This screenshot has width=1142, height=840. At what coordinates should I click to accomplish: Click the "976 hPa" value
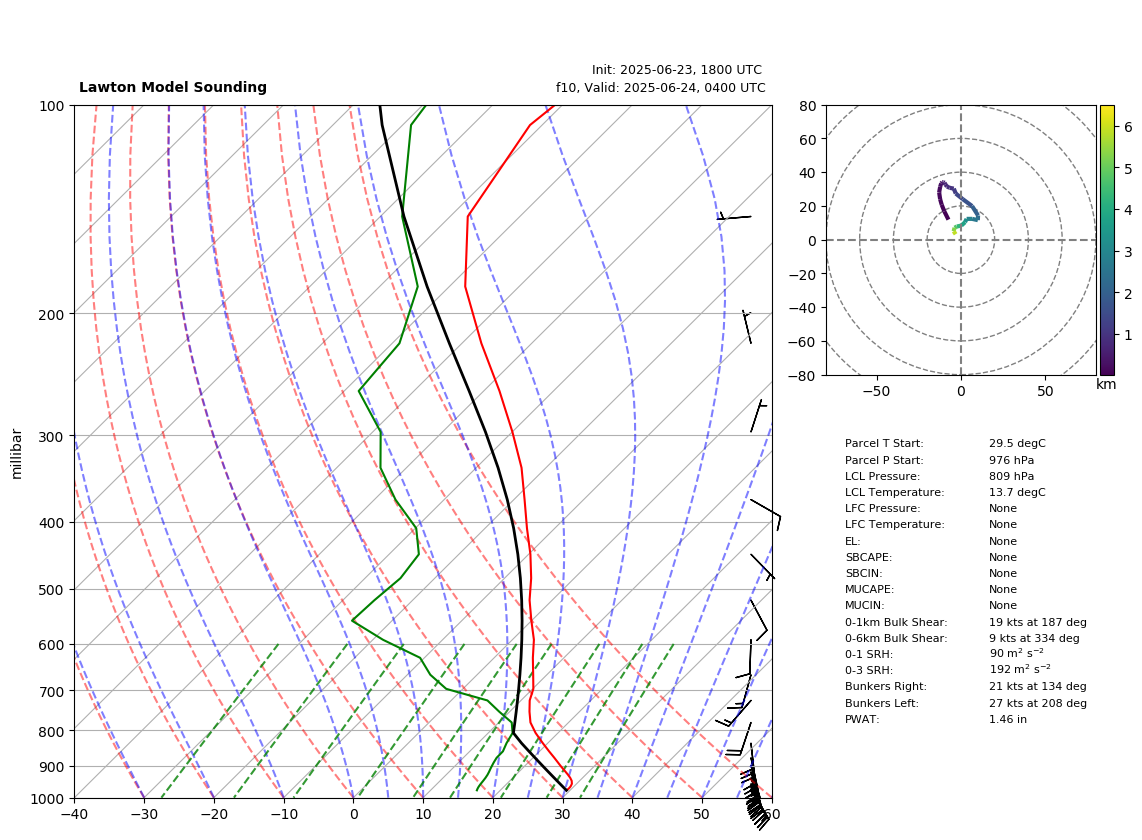1012,460
